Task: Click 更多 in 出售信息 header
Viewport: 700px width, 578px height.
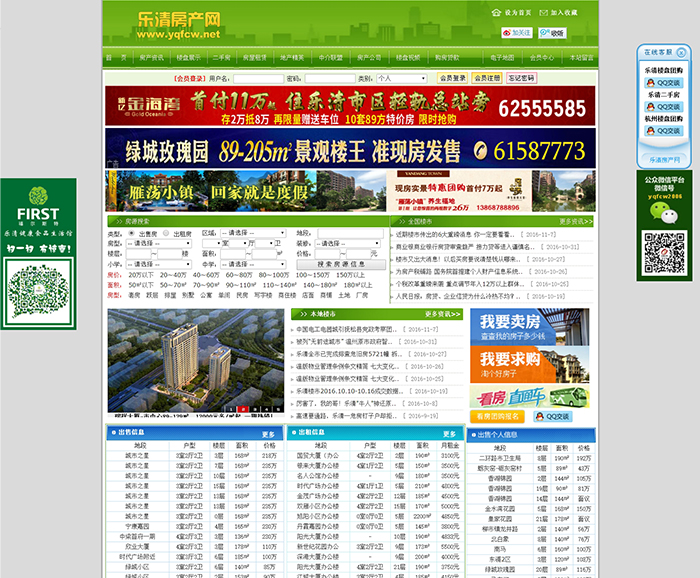Action: (x=268, y=434)
